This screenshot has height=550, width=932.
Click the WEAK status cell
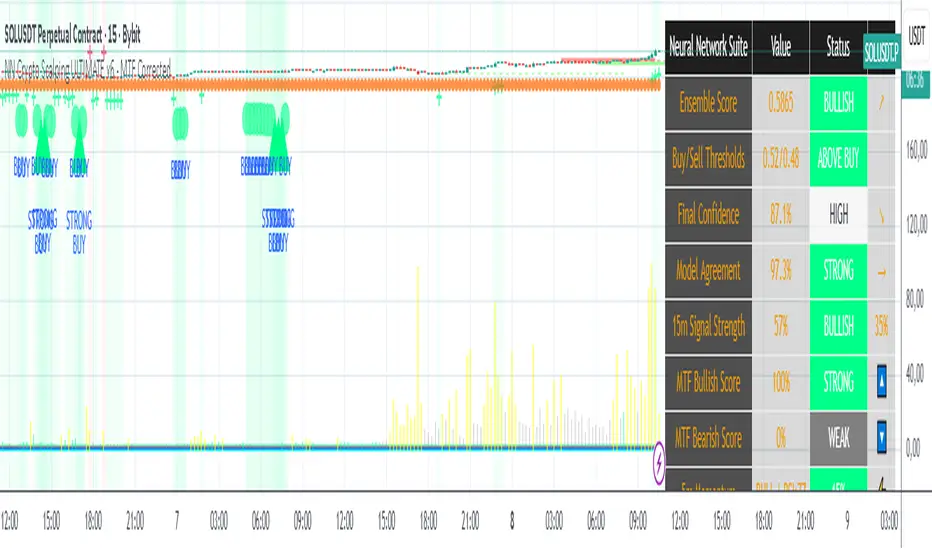click(x=838, y=439)
